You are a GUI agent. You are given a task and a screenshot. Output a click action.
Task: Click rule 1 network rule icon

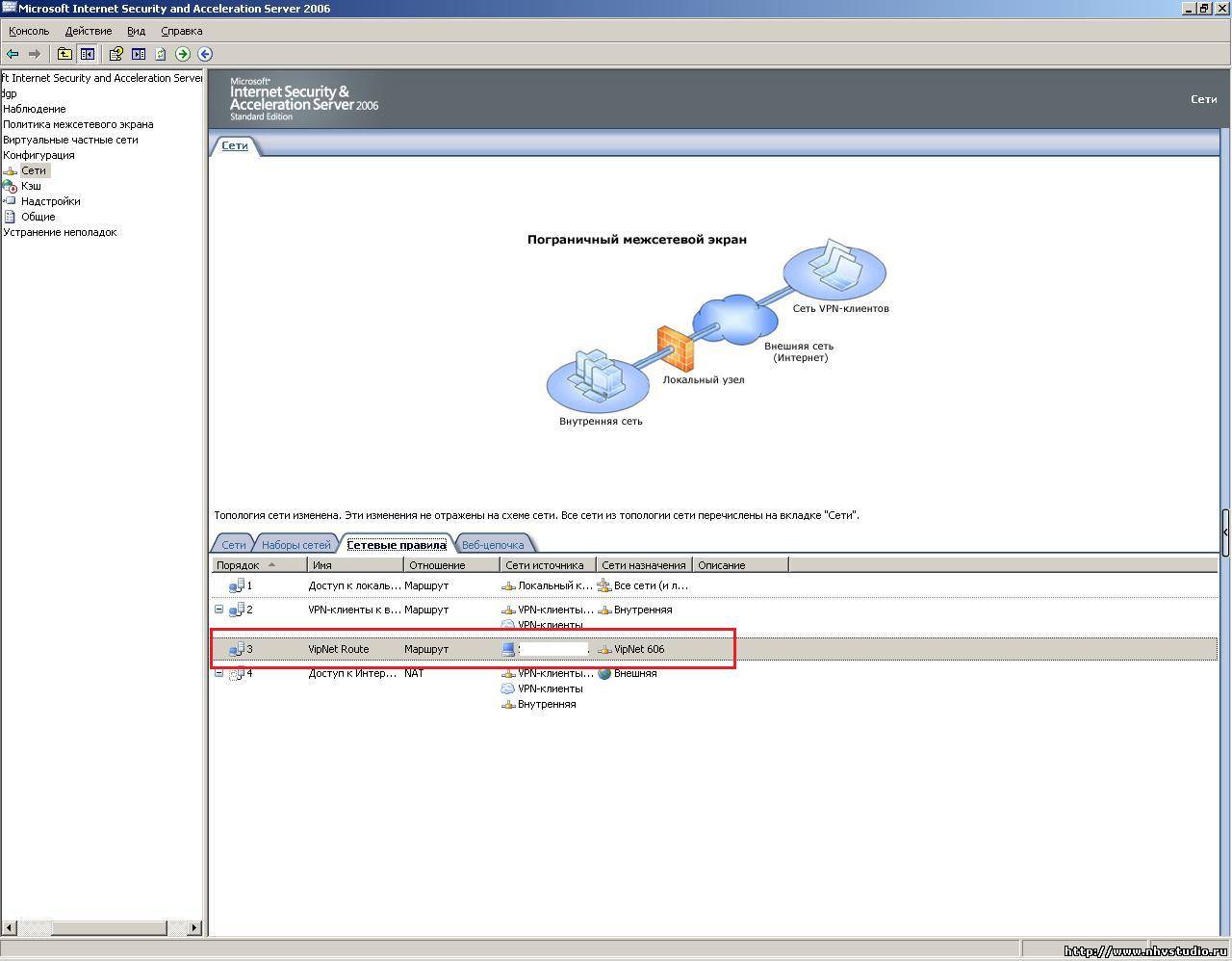coord(237,585)
